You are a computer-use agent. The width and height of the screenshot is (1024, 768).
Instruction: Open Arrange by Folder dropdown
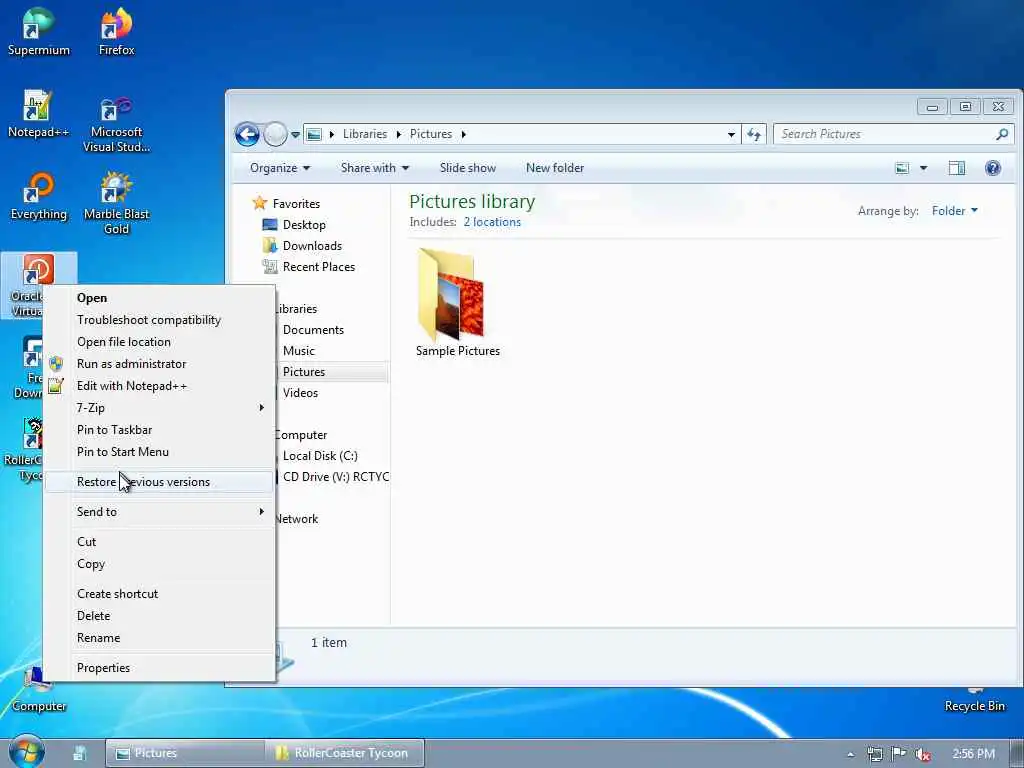(x=954, y=211)
